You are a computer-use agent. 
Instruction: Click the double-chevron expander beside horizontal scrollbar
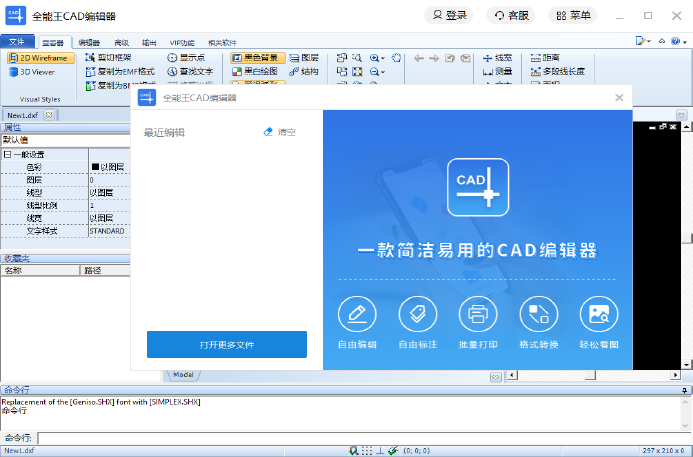[x=494, y=376]
